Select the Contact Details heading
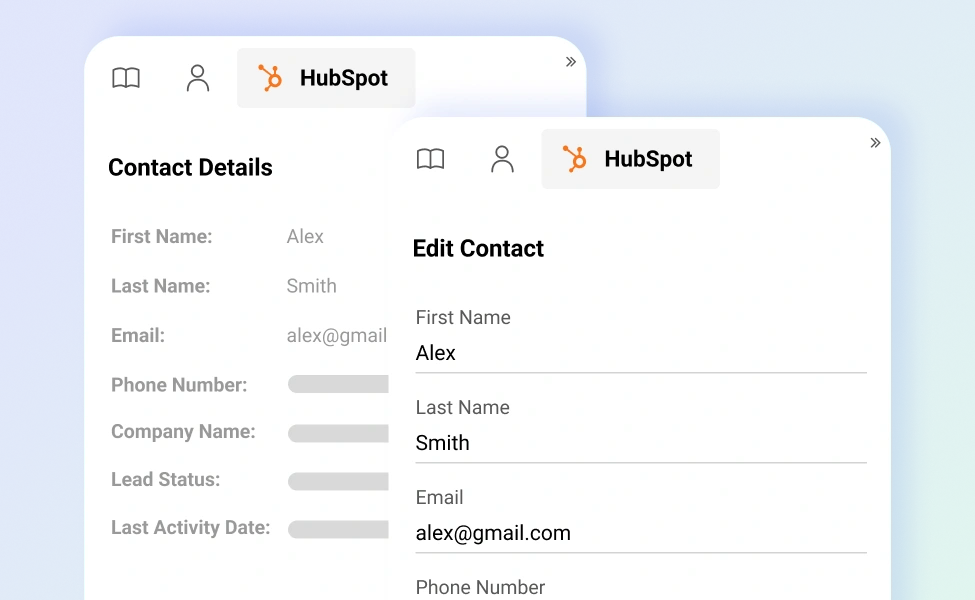The image size is (975, 600). coord(190,168)
